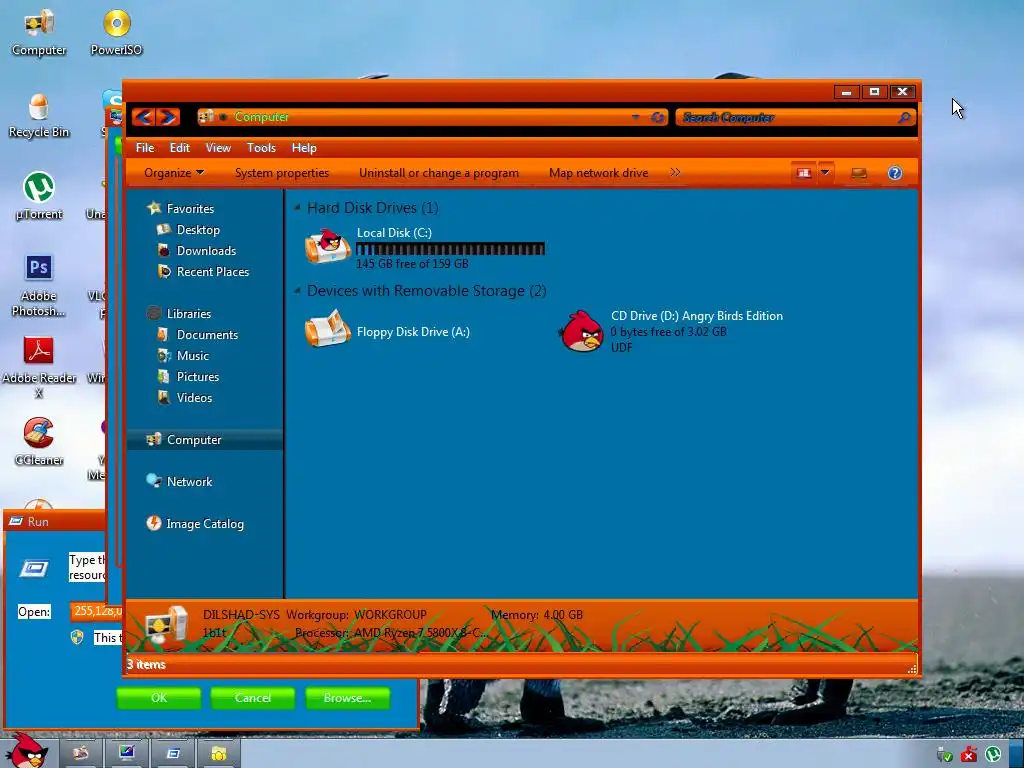Select Favorites in the navigation pane
The image size is (1024, 768).
click(190, 208)
